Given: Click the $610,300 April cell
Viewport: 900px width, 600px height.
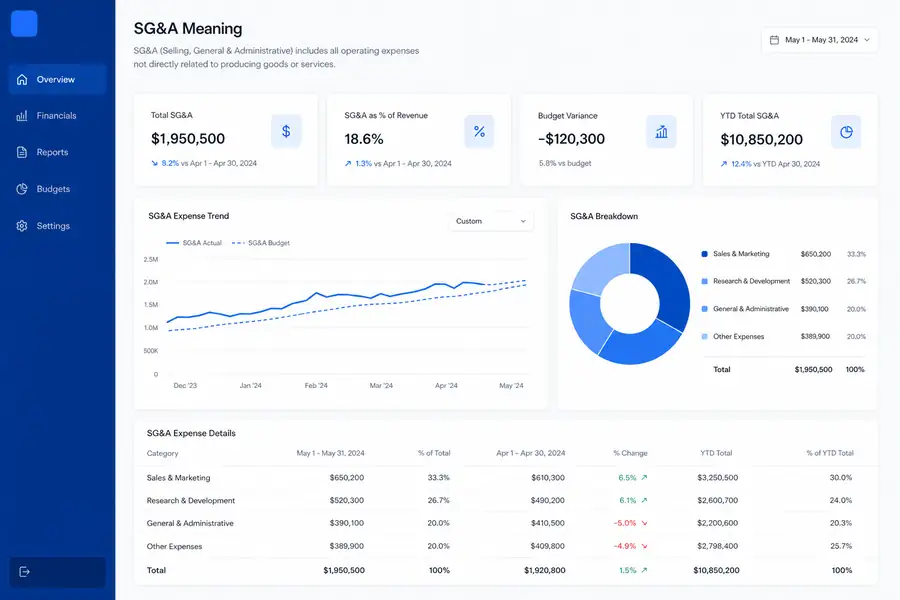Looking at the screenshot, I should point(548,477).
